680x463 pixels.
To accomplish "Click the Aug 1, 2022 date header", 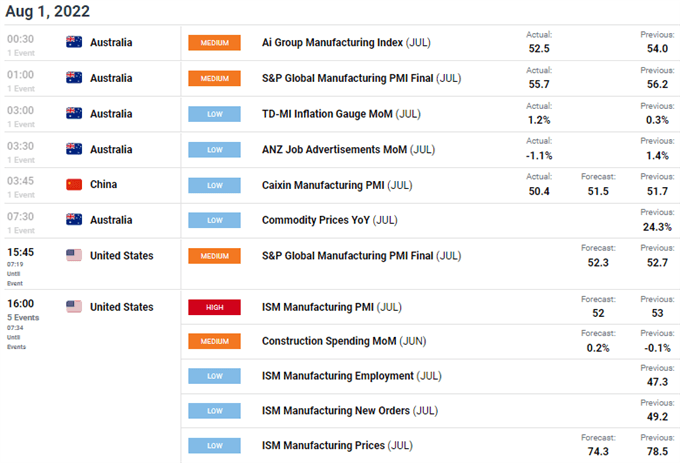I will (47, 12).
